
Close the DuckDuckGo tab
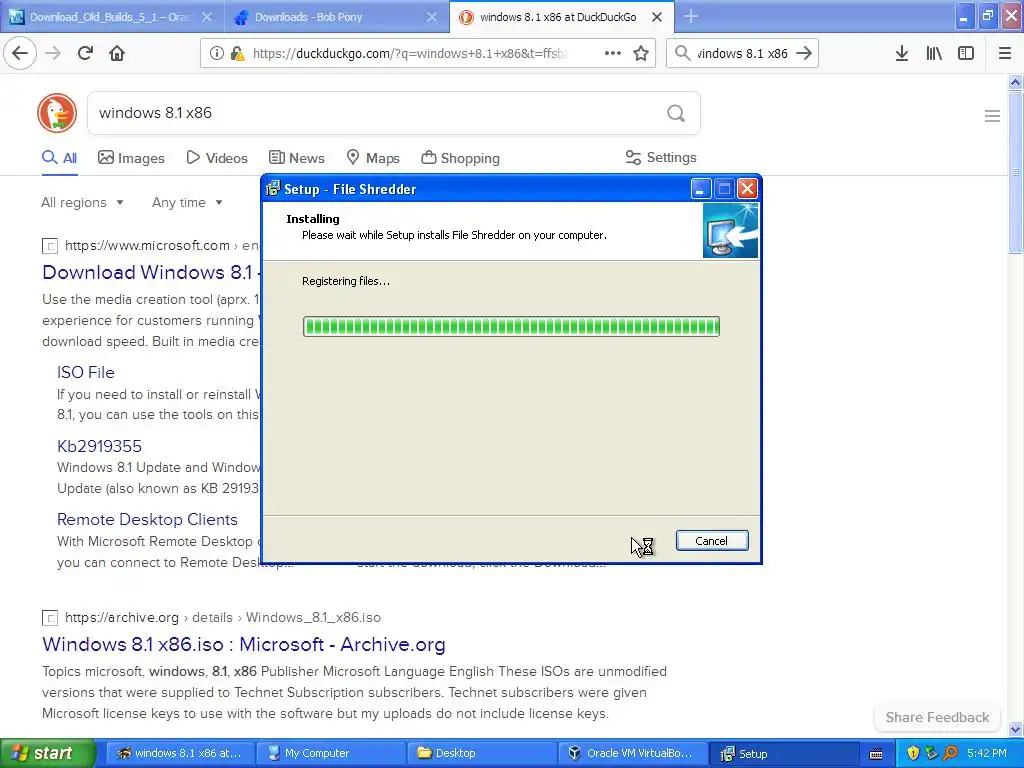[x=657, y=17]
